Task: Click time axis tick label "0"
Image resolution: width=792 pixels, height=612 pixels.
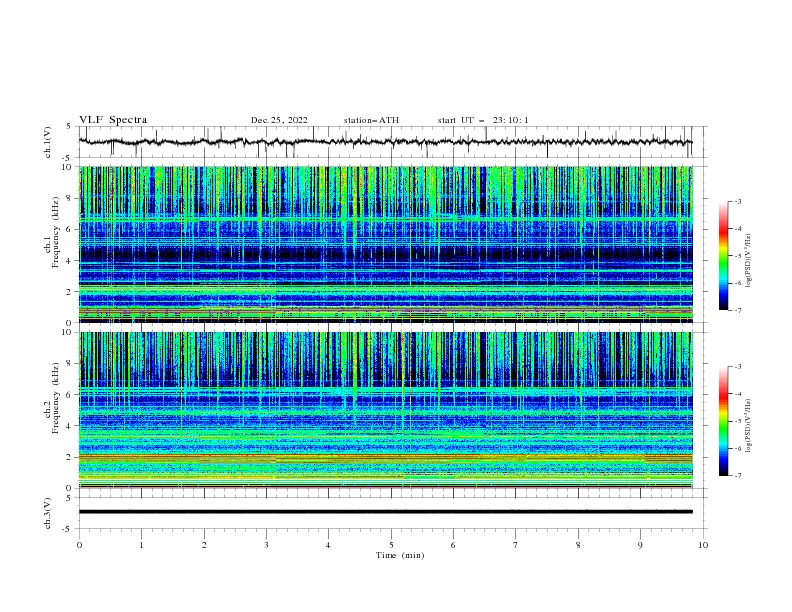Action: pos(79,545)
